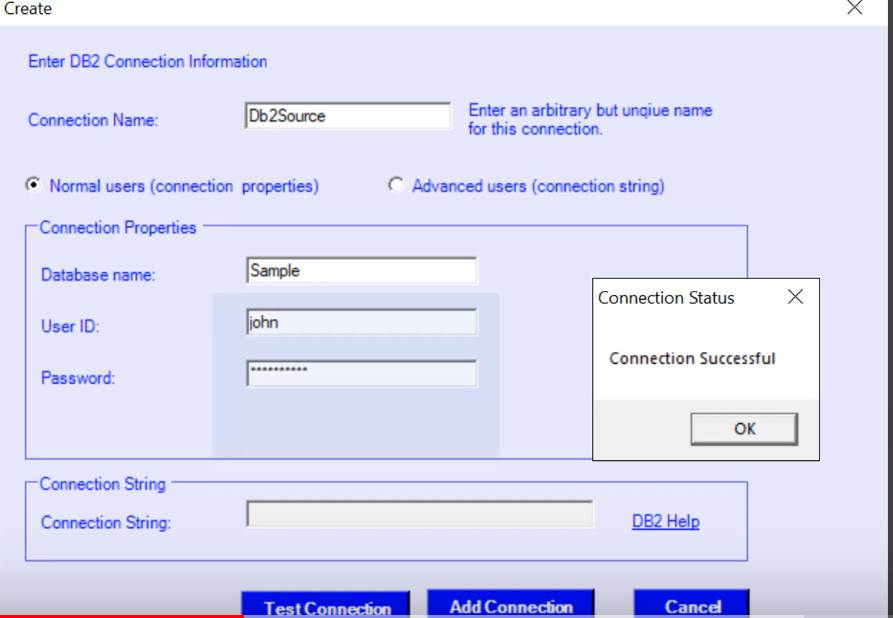The width and height of the screenshot is (893, 618).
Task: Click the Connection Name field containing Db2Source
Action: click(x=347, y=116)
